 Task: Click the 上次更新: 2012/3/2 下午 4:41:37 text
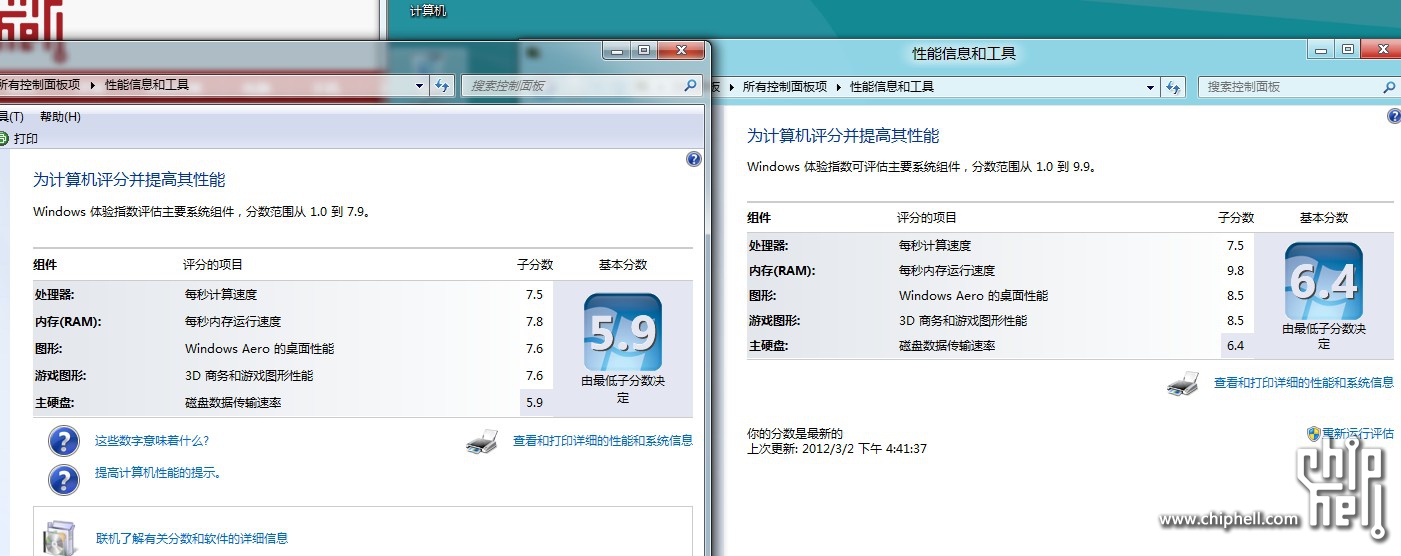click(837, 449)
